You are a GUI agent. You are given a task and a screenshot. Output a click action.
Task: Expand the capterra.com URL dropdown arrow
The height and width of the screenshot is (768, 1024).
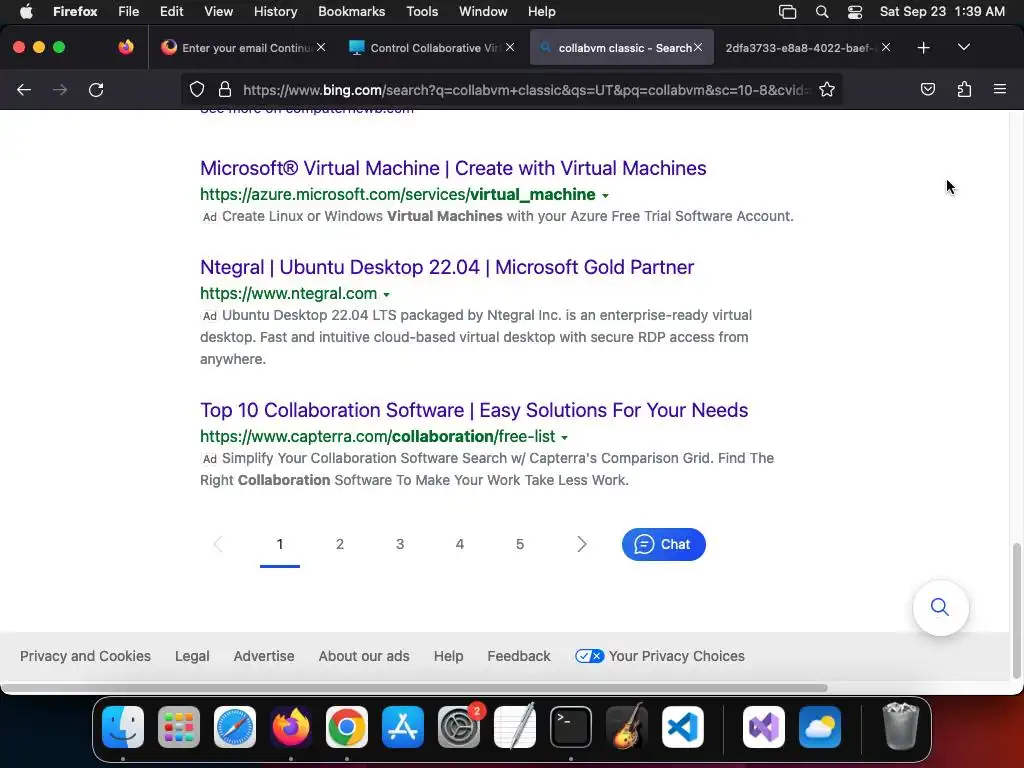(x=564, y=438)
